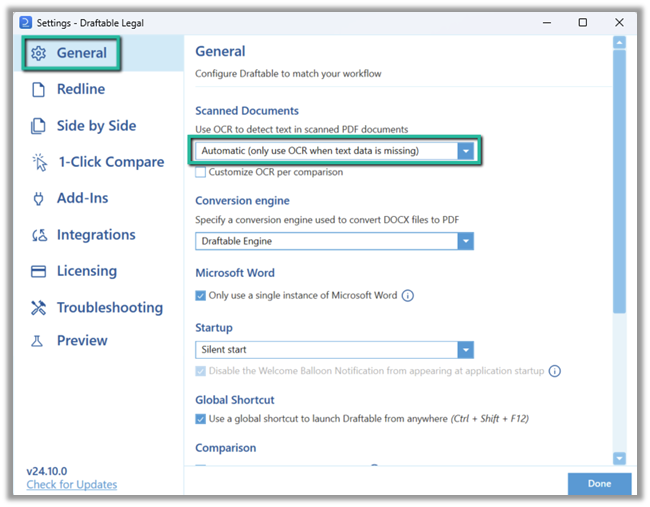Click the Troubleshooting tools icon
This screenshot has width=650, height=507.
(39, 308)
